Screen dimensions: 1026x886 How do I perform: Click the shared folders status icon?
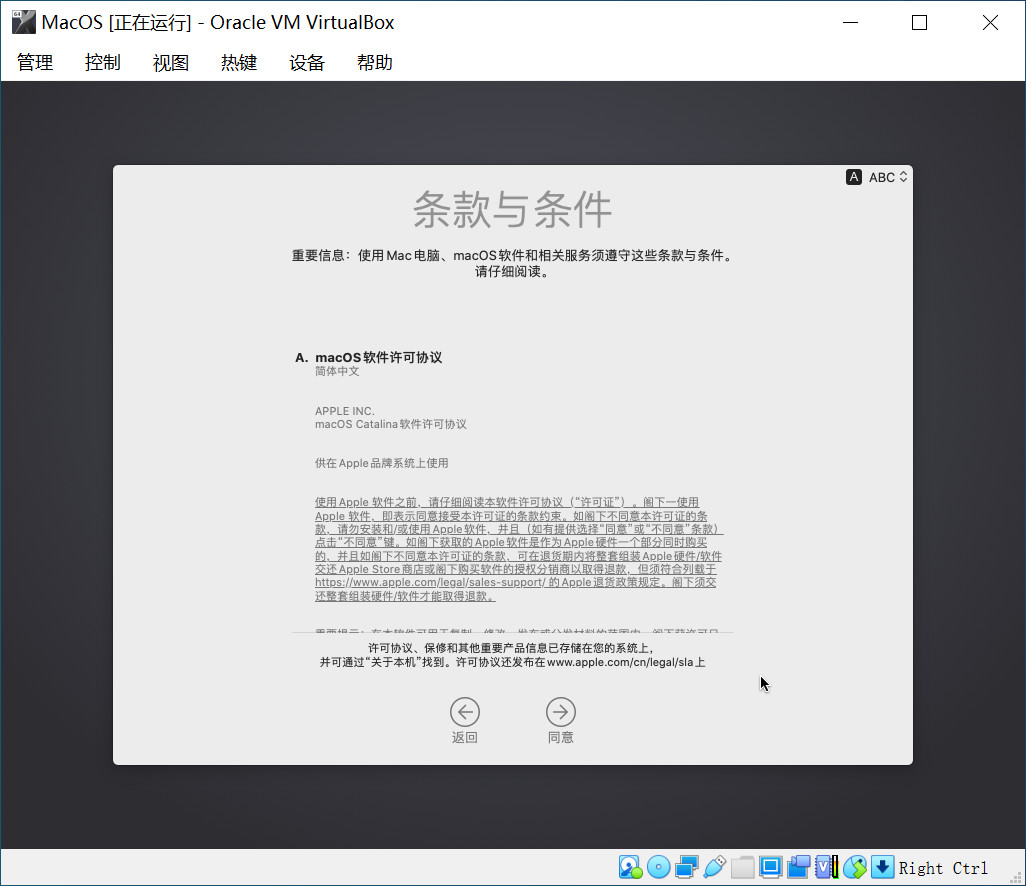[743, 868]
